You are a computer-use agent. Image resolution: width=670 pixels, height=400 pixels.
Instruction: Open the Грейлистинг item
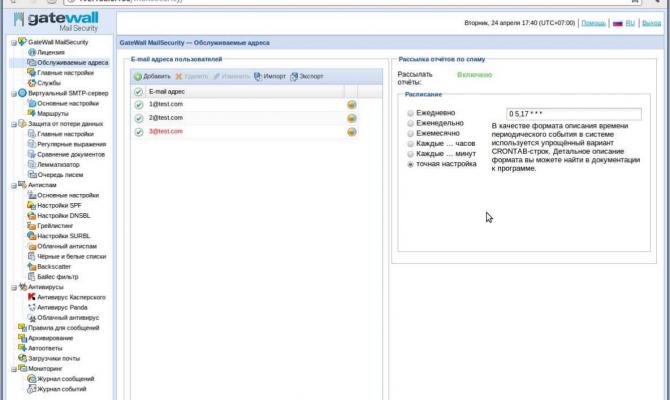click(55, 226)
